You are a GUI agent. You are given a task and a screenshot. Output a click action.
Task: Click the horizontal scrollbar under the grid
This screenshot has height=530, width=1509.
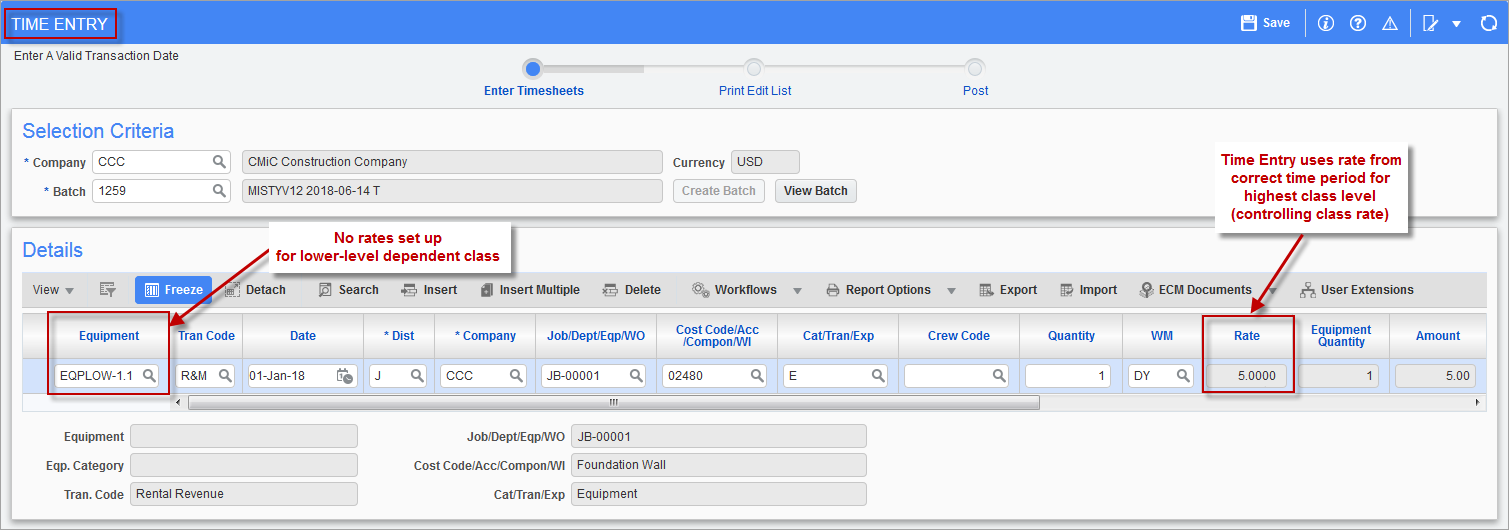[613, 403]
